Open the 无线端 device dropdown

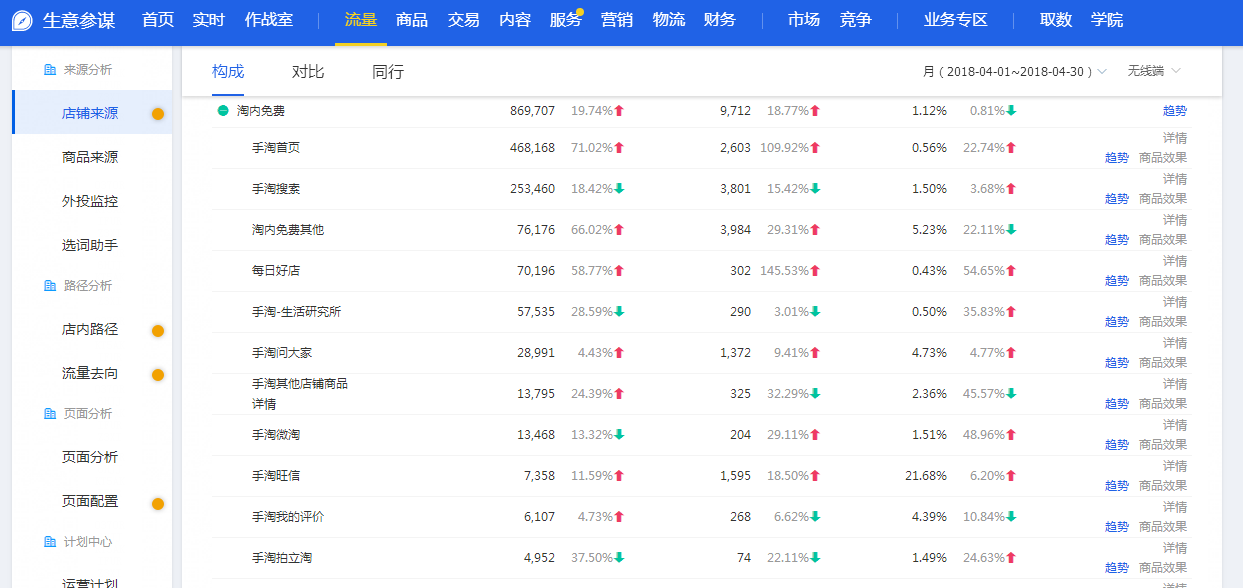click(1153, 72)
